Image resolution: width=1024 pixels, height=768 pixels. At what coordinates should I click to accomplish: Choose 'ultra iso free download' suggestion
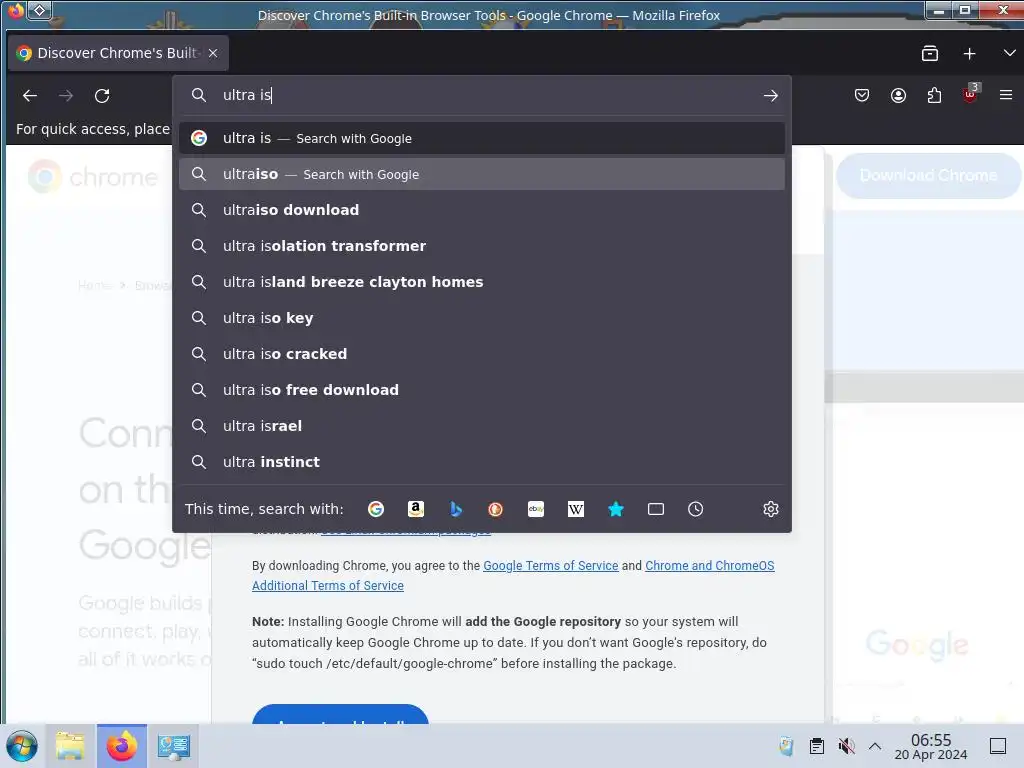[482, 390]
